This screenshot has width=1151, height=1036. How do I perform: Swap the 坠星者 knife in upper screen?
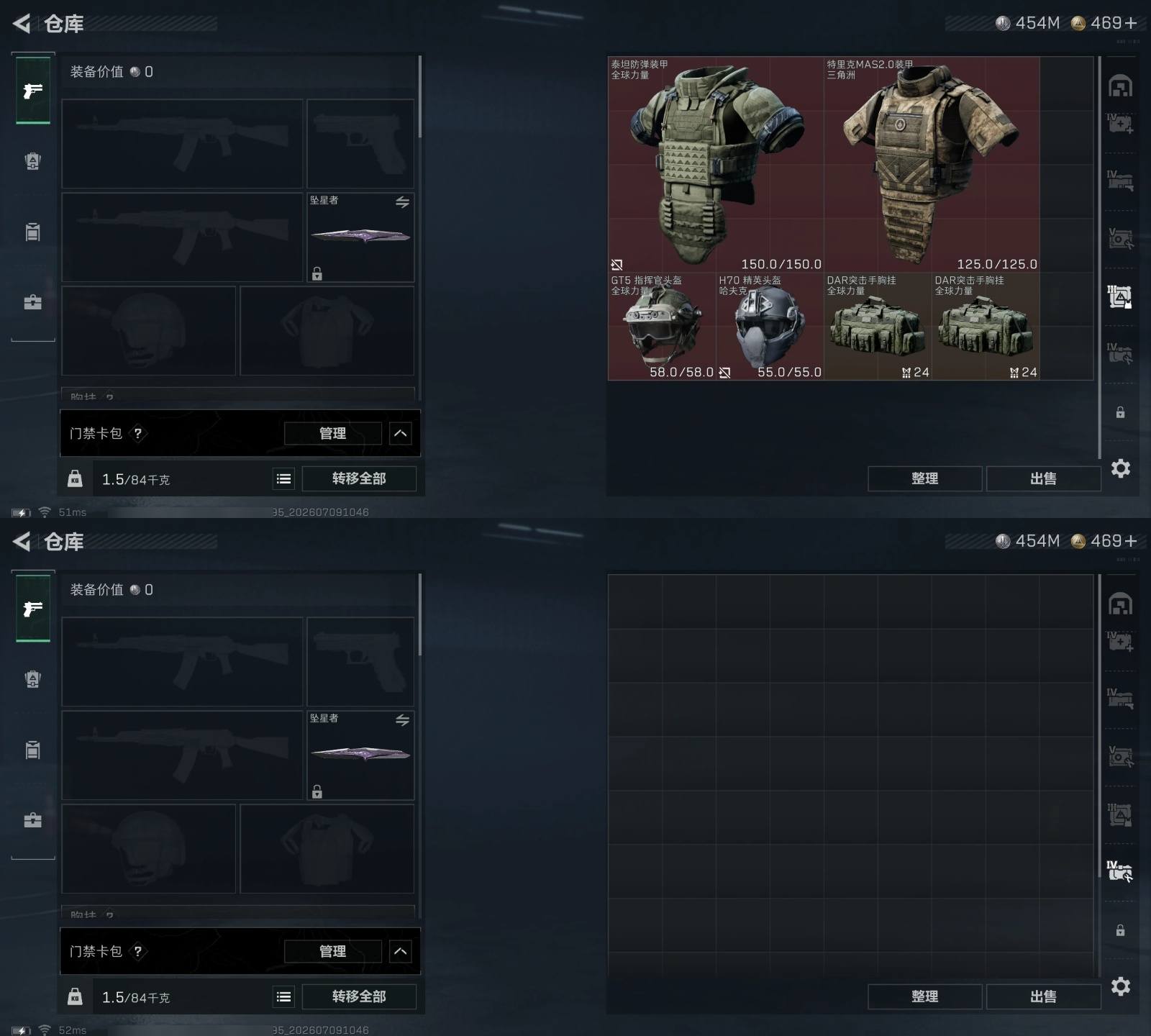402,202
